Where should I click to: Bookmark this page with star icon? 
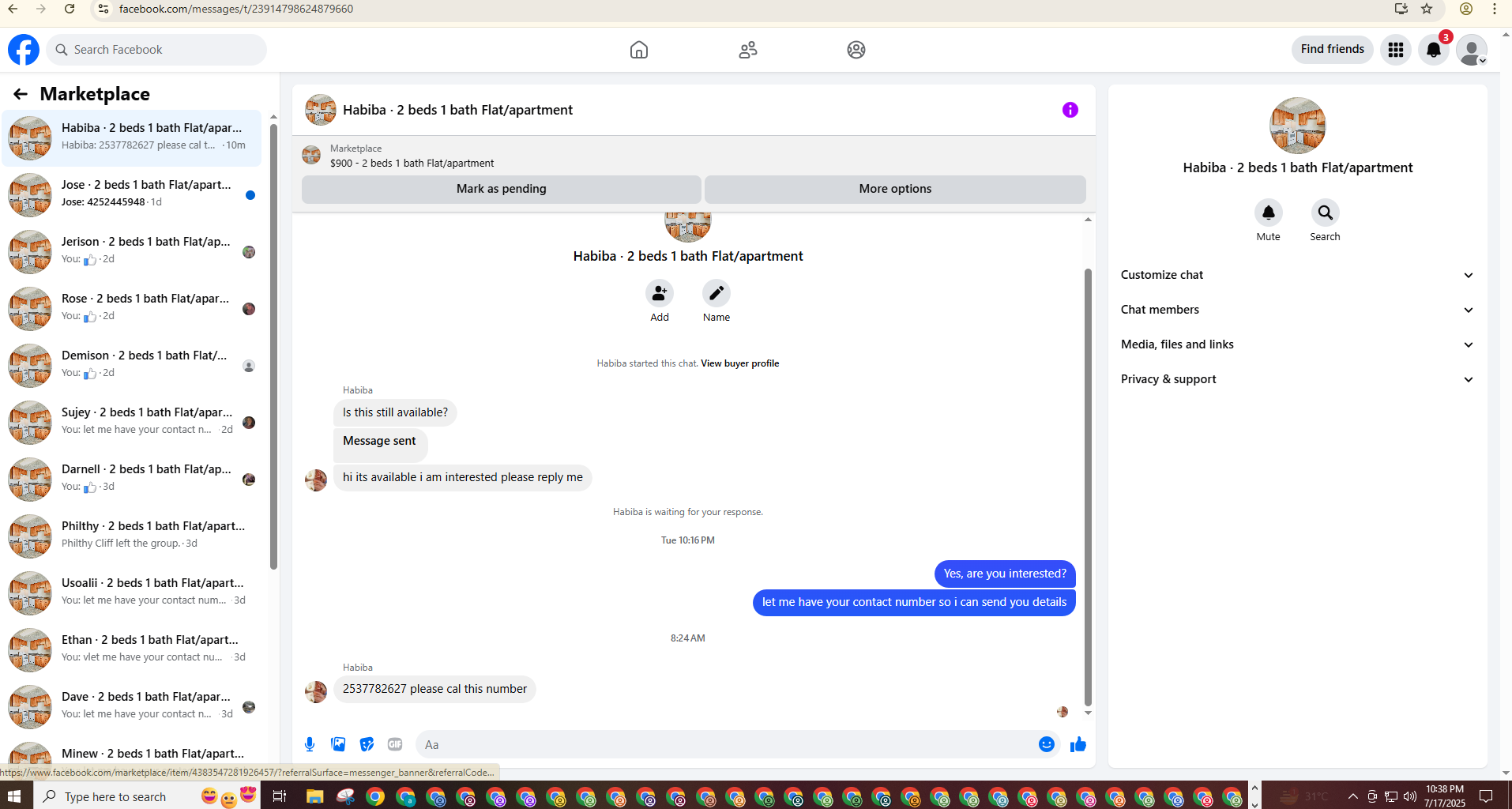click(1427, 9)
